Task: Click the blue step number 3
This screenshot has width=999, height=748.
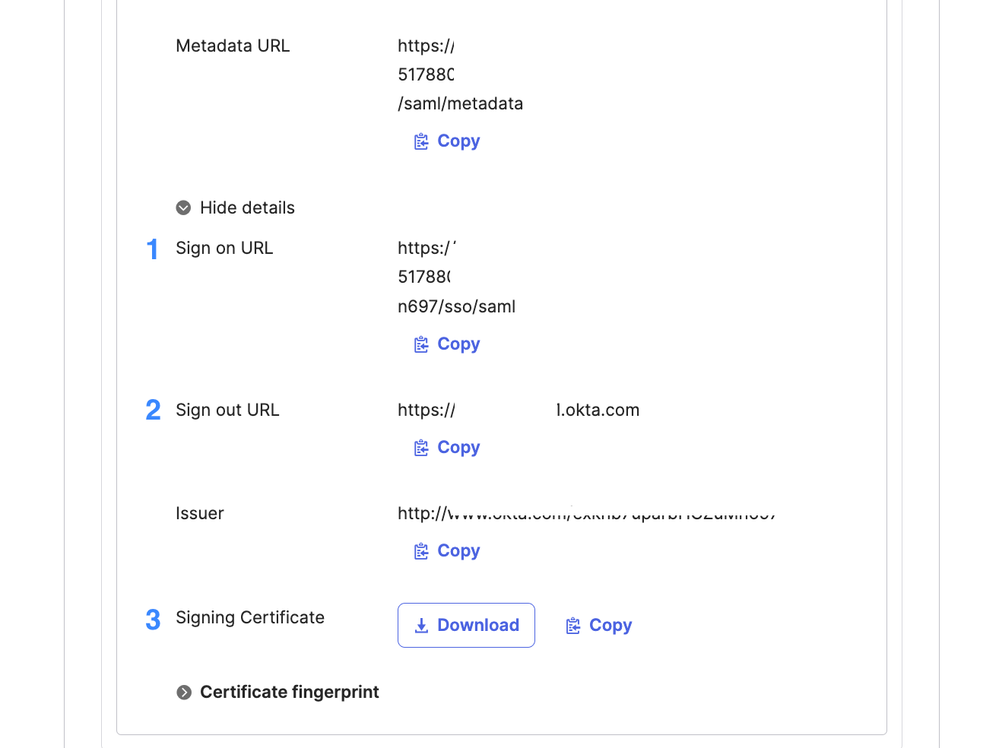Action: pyautogui.click(x=152, y=620)
